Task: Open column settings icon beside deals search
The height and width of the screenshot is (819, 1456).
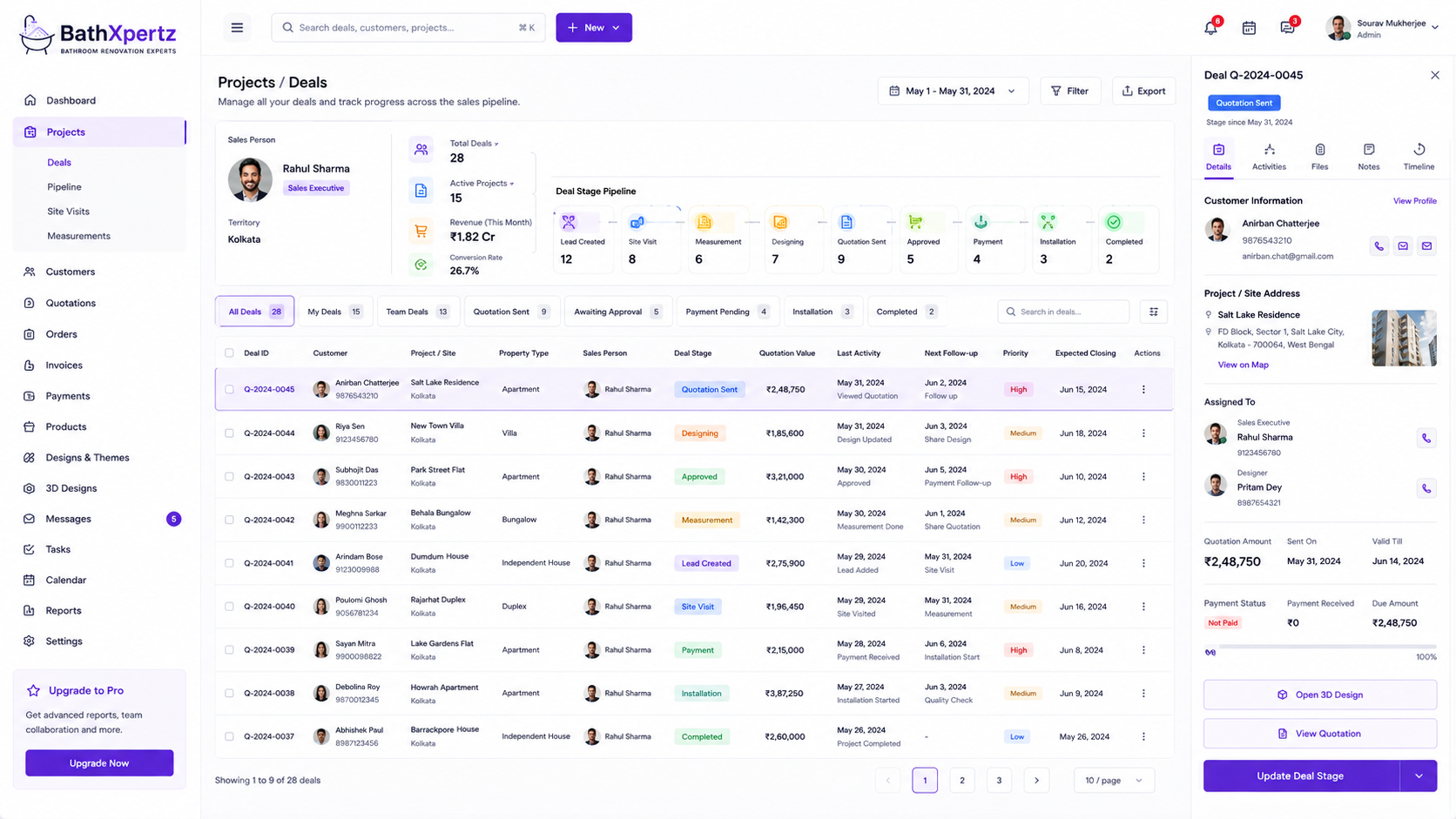Action: click(x=1154, y=312)
